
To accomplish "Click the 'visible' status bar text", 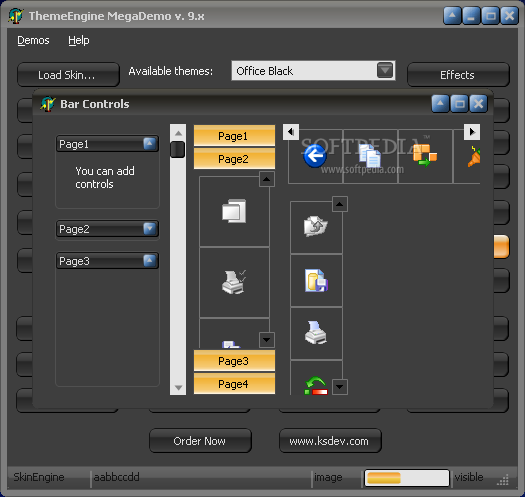I will [x=469, y=477].
